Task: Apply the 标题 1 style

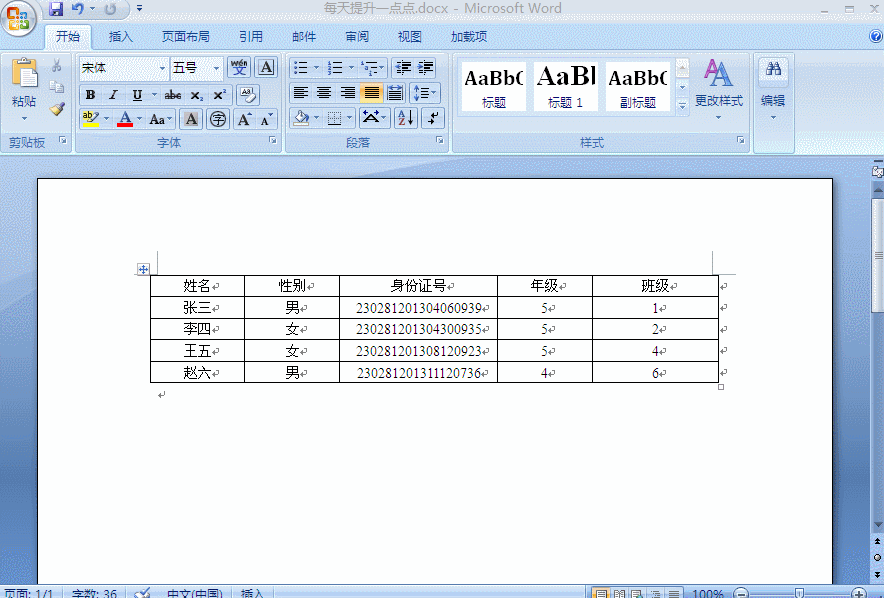Action: 565,86
